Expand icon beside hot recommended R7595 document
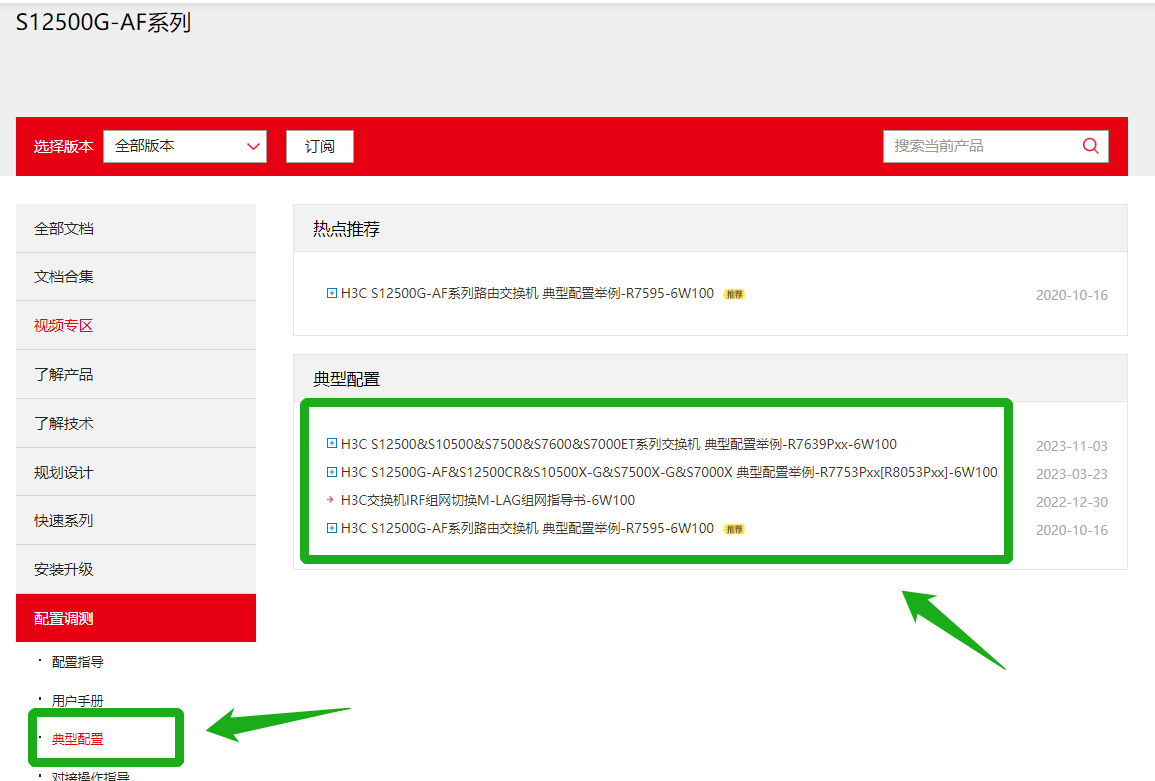The height and width of the screenshot is (781, 1155). (x=331, y=293)
